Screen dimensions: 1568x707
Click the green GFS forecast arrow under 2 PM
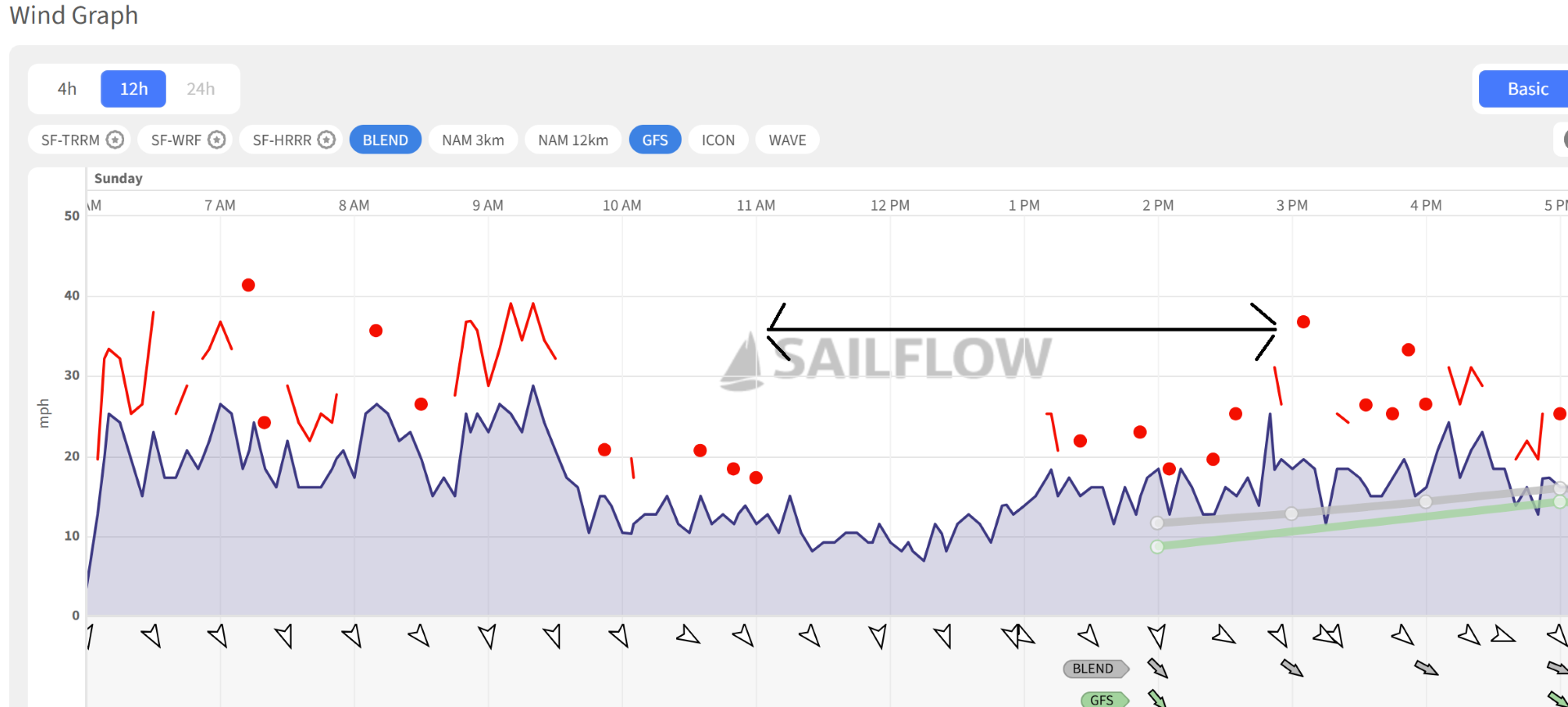point(1156,698)
